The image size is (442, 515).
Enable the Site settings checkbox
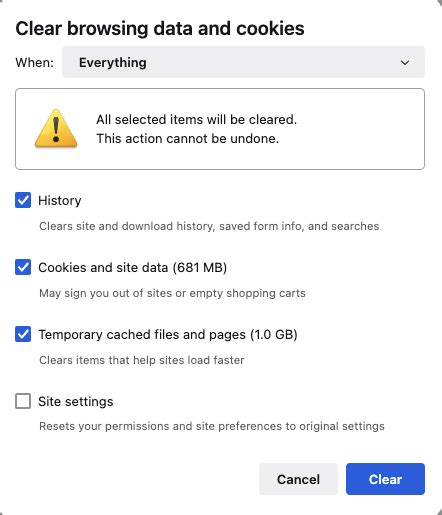(x=23, y=401)
